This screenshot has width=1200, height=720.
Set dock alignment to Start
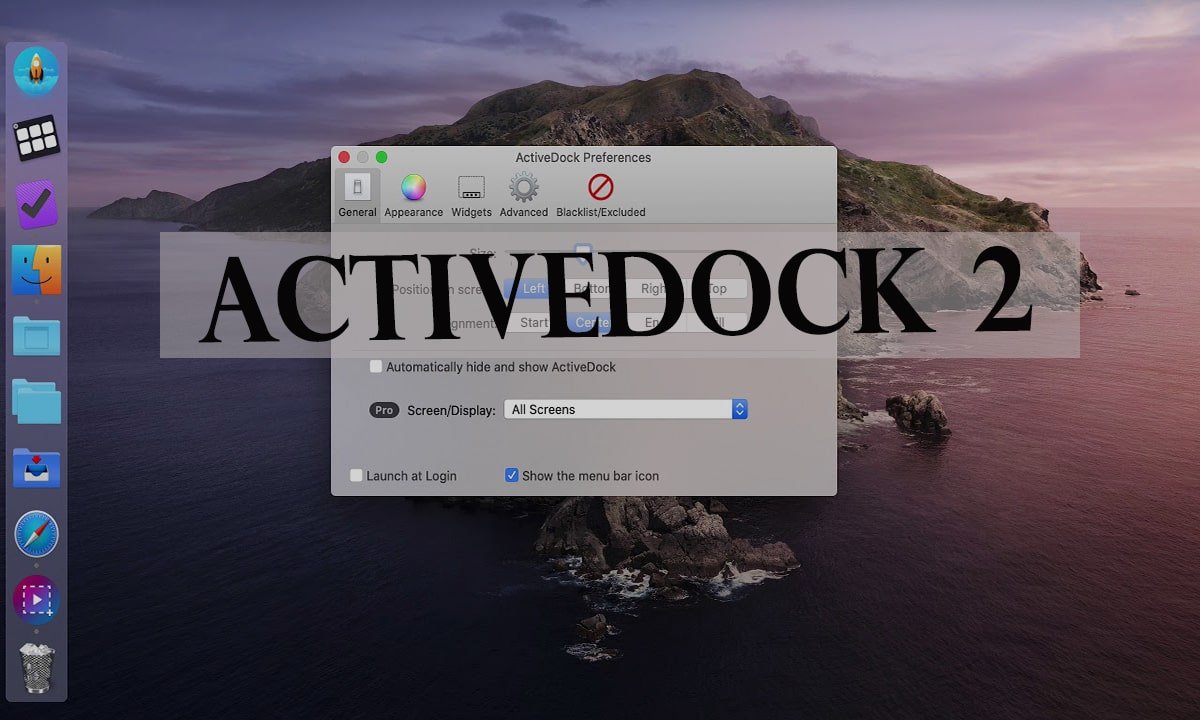click(x=534, y=323)
